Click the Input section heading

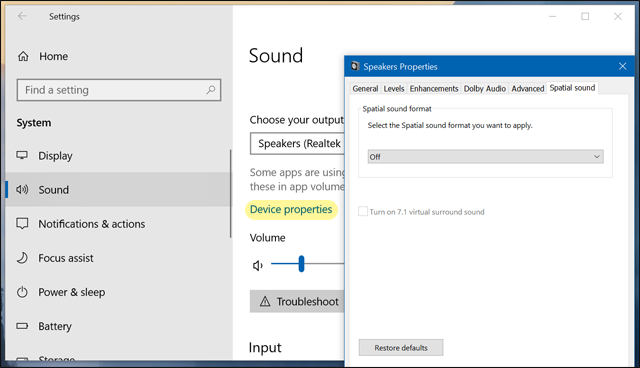(265, 347)
